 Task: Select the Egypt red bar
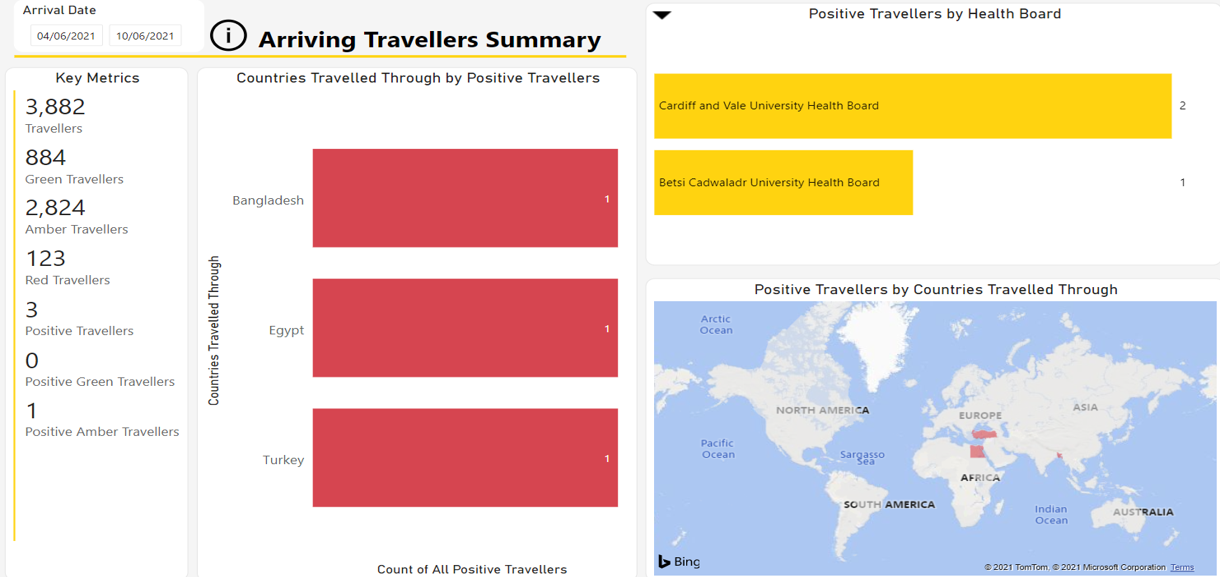click(x=464, y=328)
